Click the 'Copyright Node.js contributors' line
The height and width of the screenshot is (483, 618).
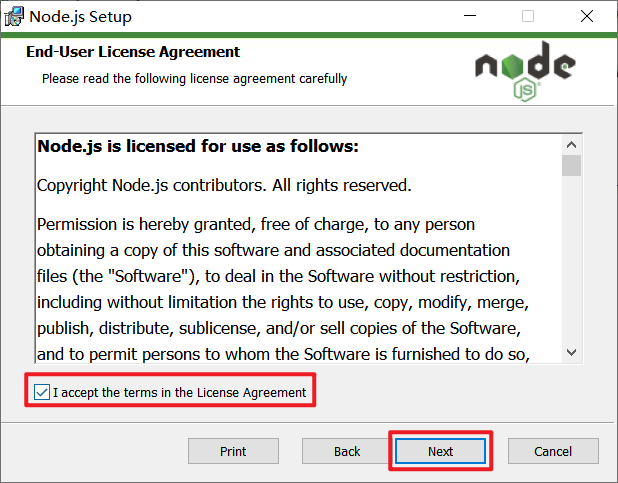pyautogui.click(x=224, y=185)
